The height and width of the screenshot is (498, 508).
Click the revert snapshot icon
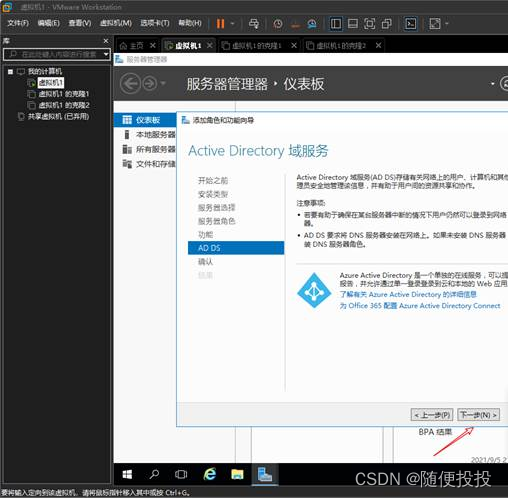(x=295, y=24)
